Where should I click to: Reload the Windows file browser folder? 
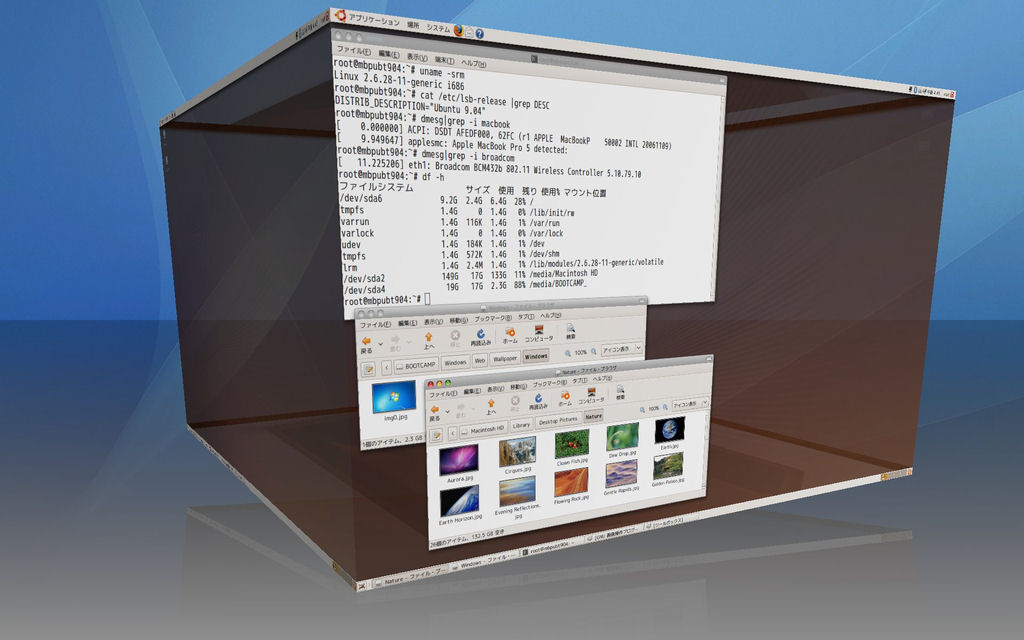[481, 337]
